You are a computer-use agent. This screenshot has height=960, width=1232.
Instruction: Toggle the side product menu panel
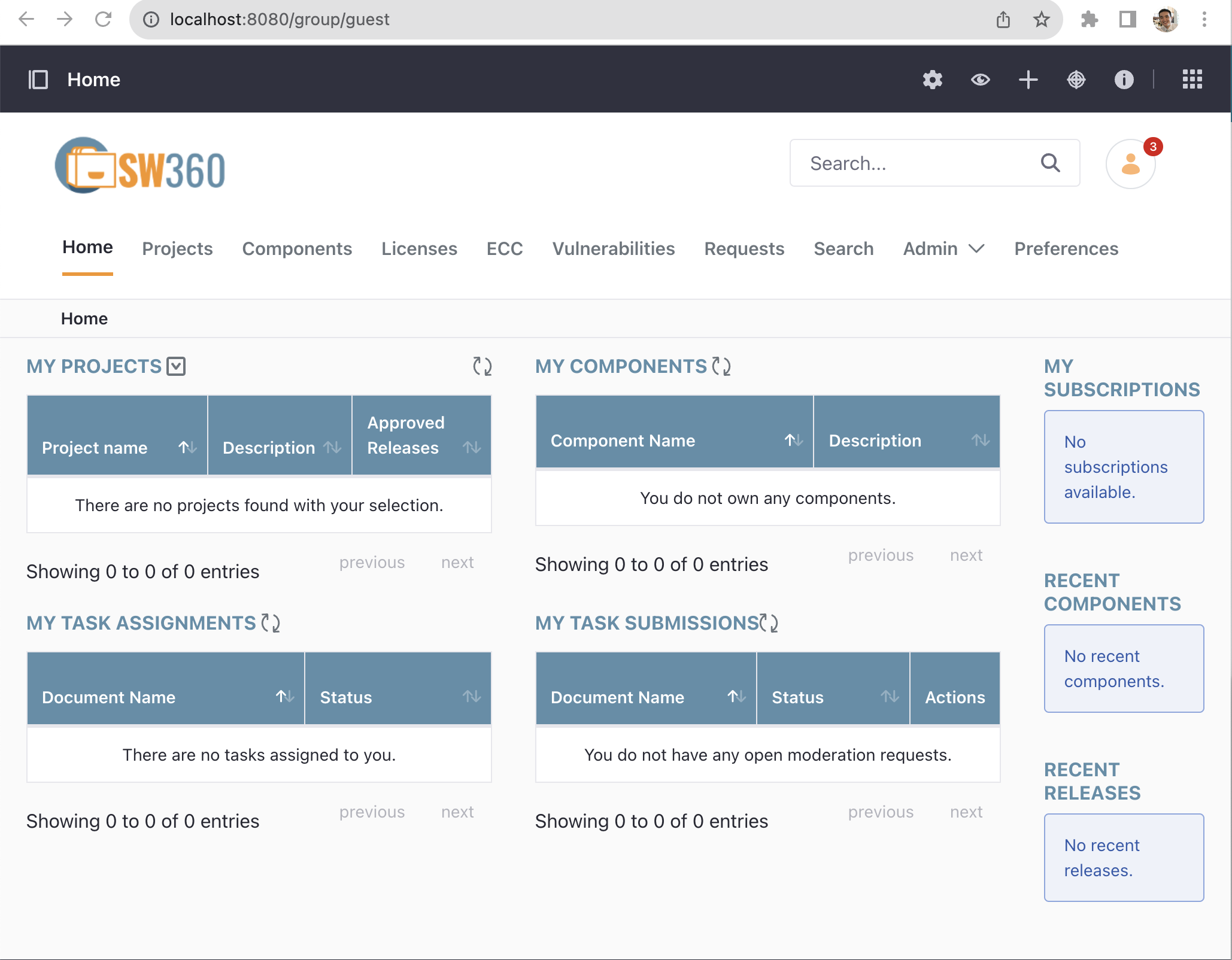click(38, 80)
